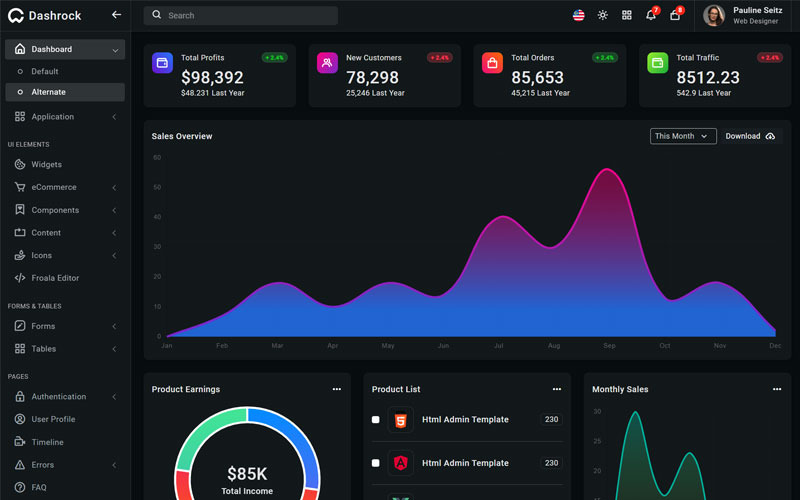The height and width of the screenshot is (500, 800).
Task: Click the New Customers people icon
Action: (x=327, y=63)
